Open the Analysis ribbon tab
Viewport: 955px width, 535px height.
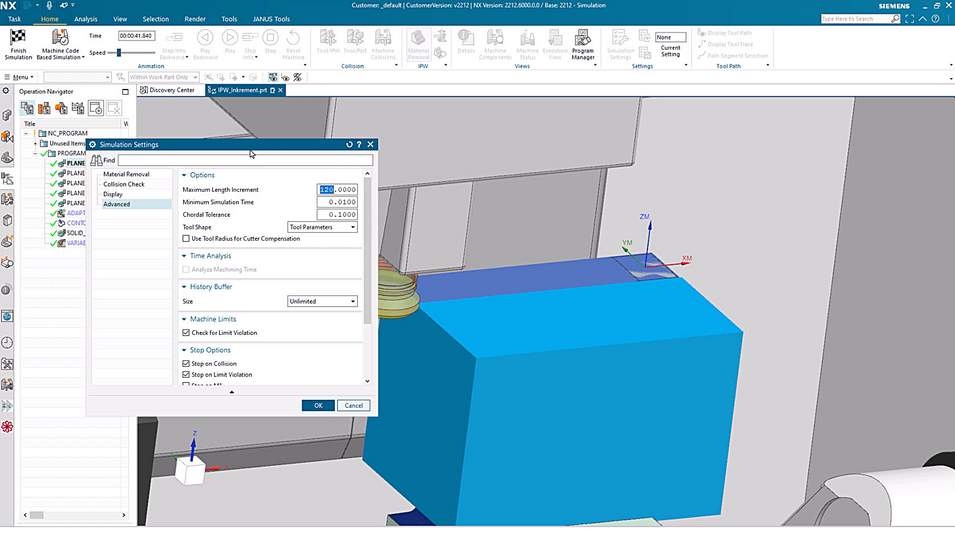click(x=86, y=19)
